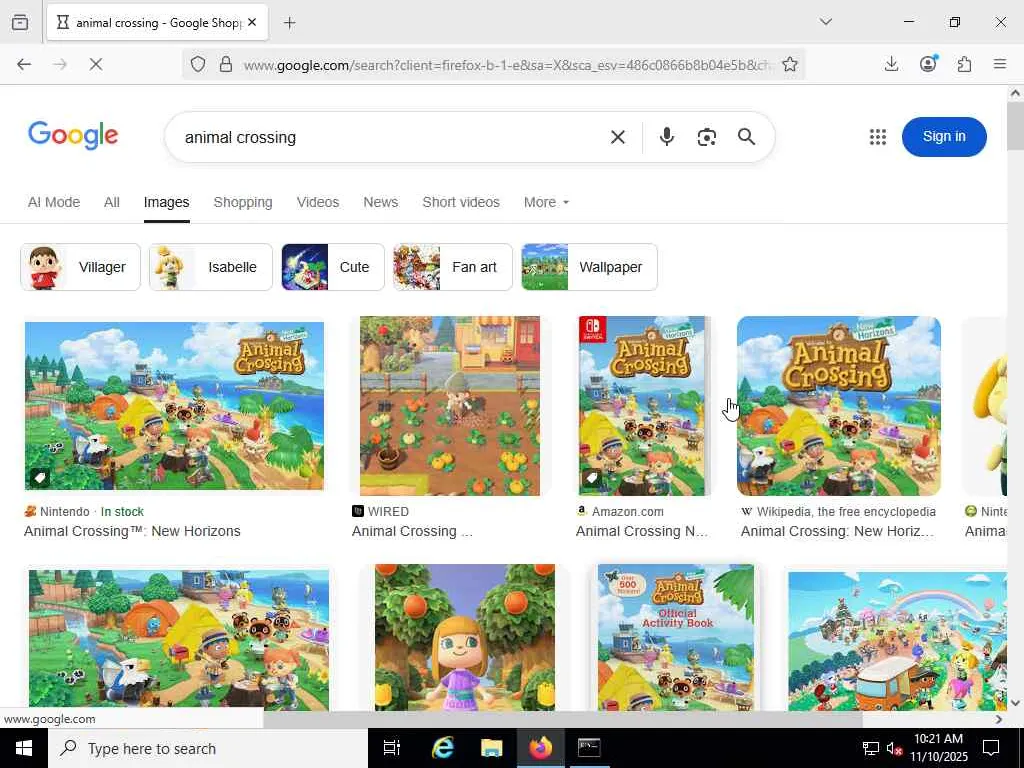Image resolution: width=1024 pixels, height=768 pixels.
Task: Click the site padlock security icon
Action: pyautogui.click(x=226, y=64)
